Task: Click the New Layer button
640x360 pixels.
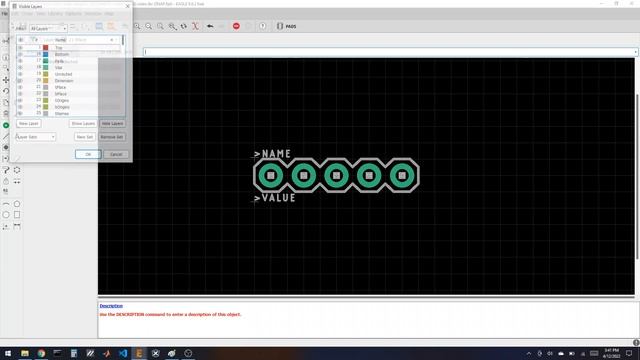Action: tap(28, 123)
